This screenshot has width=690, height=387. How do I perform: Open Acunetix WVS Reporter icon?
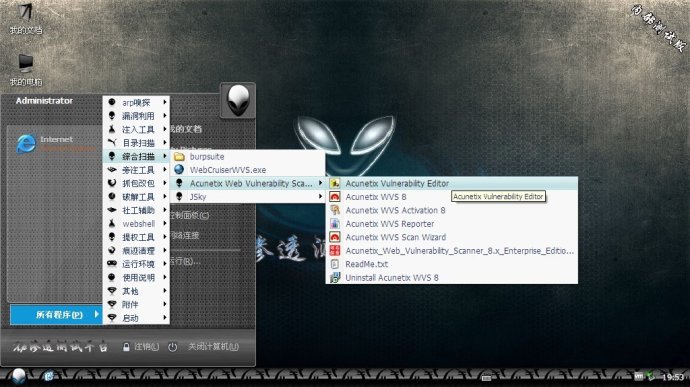pyautogui.click(x=335, y=224)
